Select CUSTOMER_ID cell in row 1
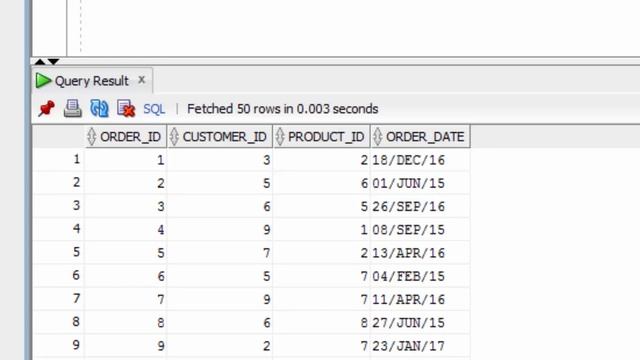640x360 pixels. (x=220, y=160)
